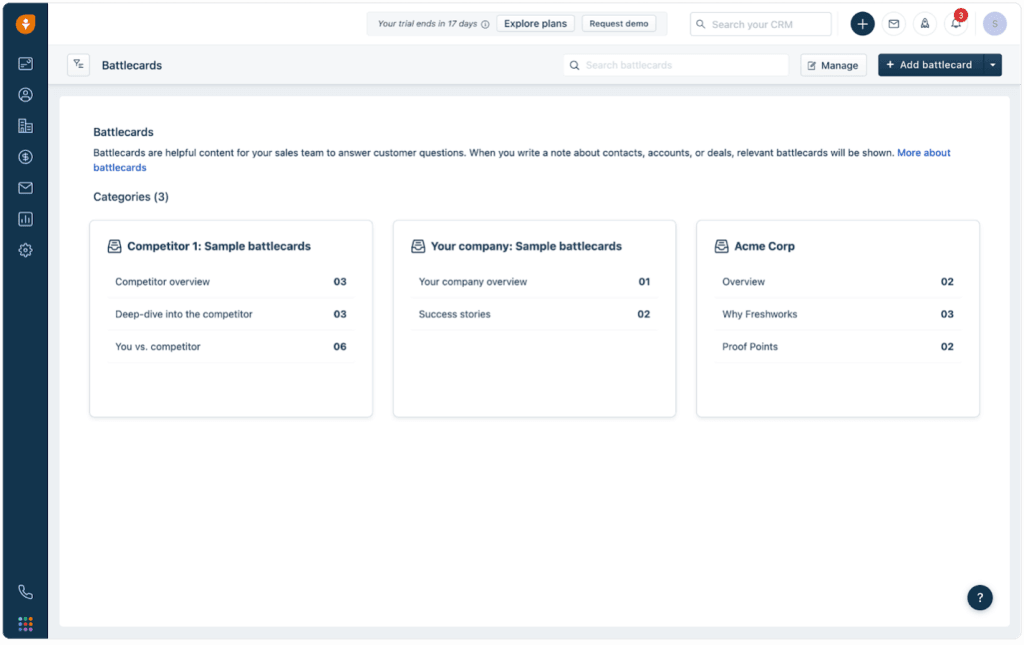Open the You vs. competitor item
1024x645 pixels.
tap(158, 347)
